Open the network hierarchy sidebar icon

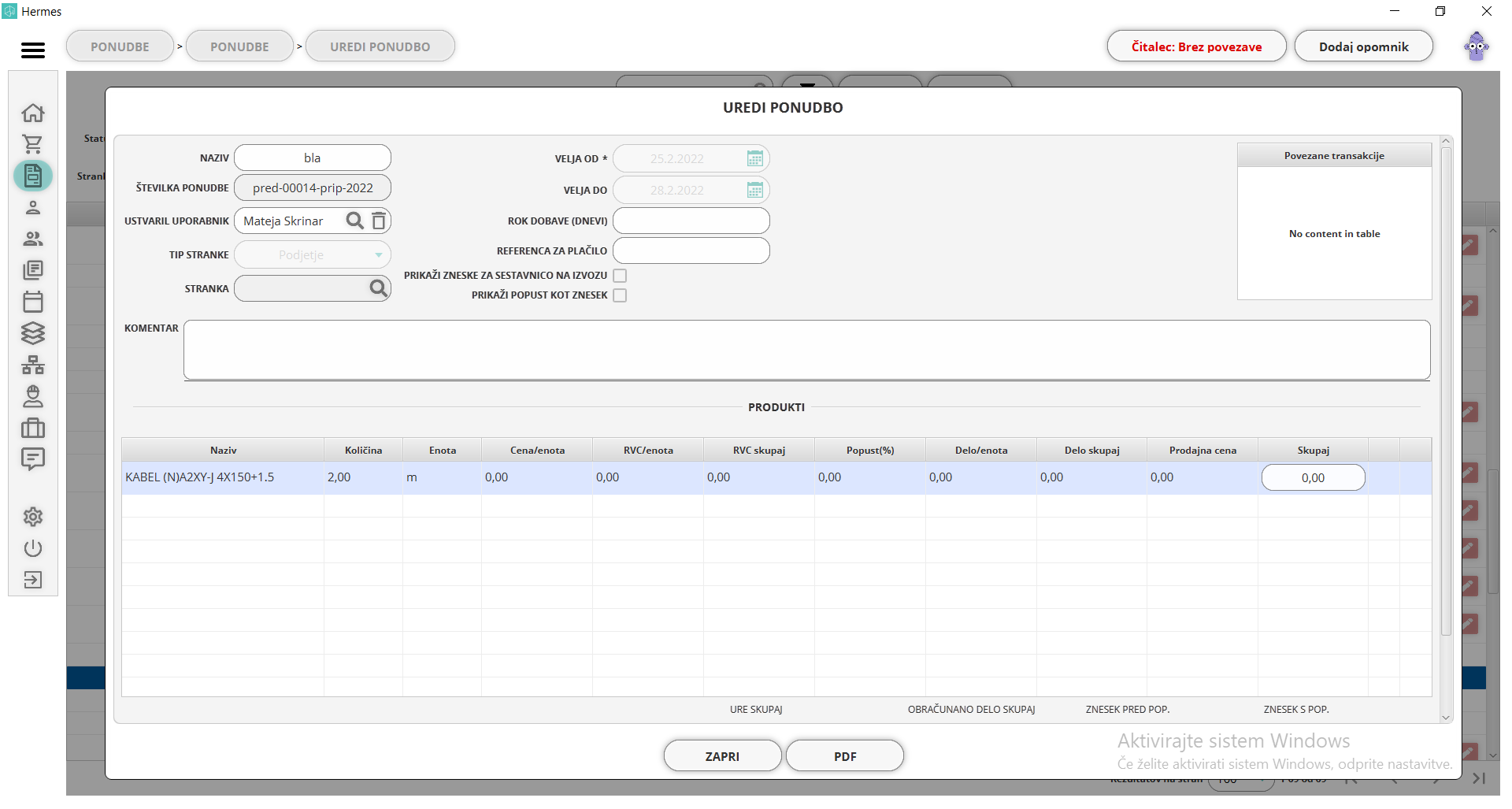pyautogui.click(x=32, y=365)
